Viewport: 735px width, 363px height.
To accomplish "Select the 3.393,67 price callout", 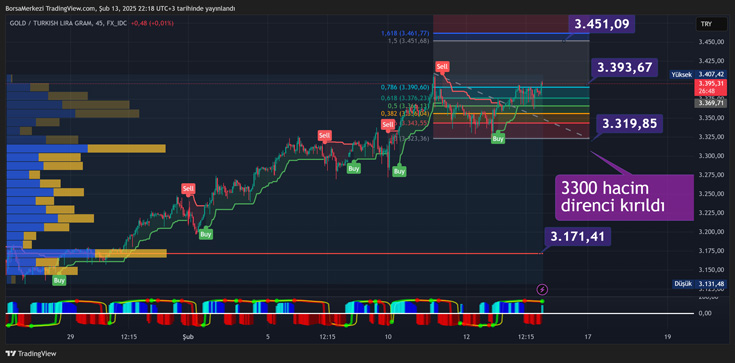I will tap(625, 68).
